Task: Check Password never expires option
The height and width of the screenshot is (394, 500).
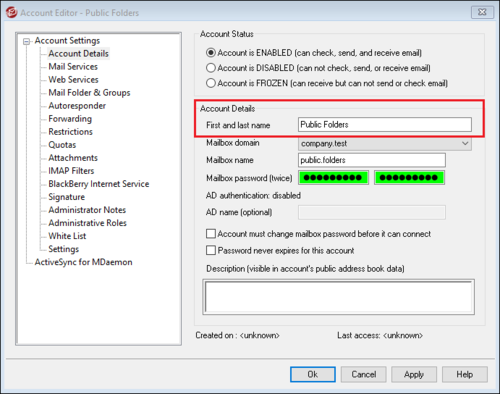Action: (211, 250)
